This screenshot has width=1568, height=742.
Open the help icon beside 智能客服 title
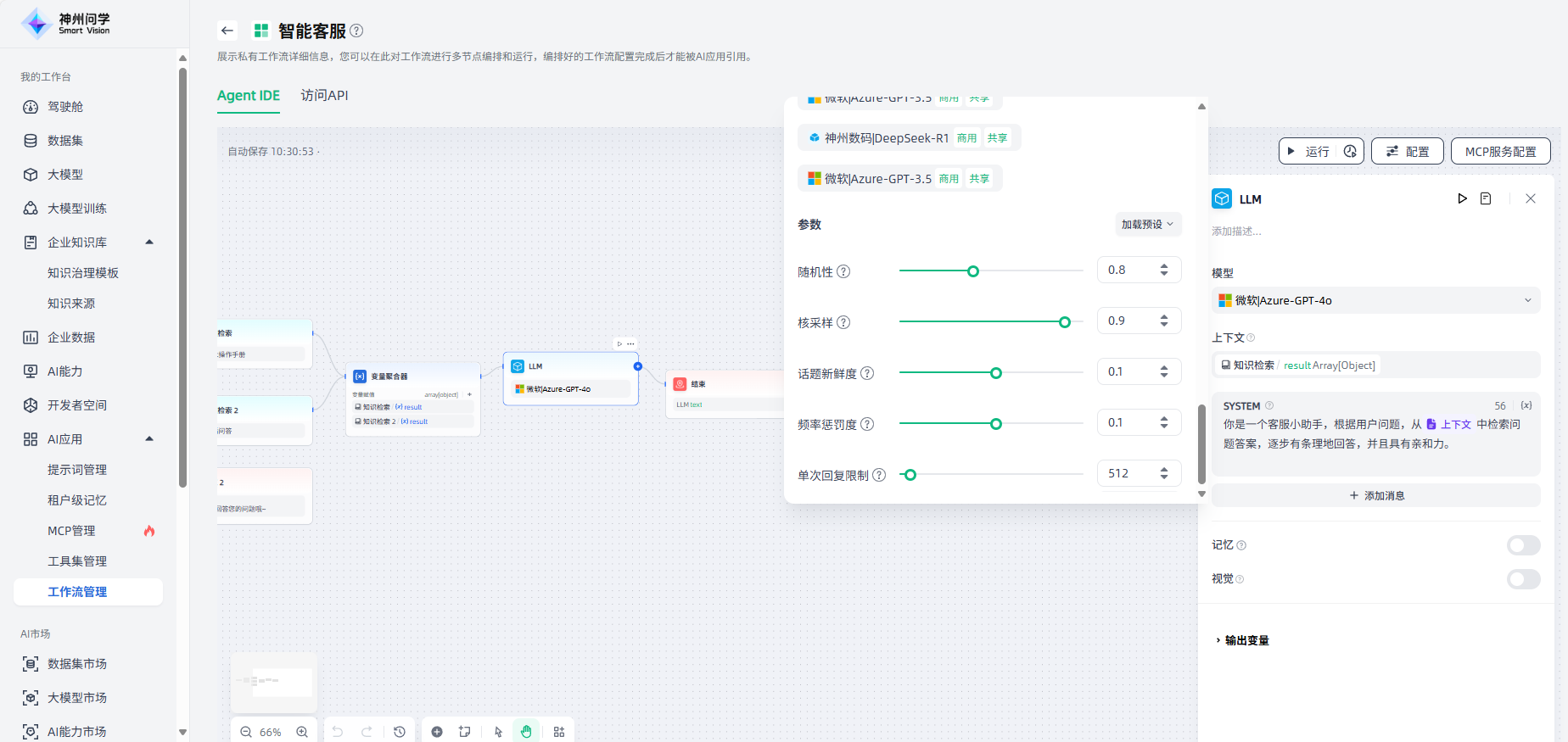356,31
